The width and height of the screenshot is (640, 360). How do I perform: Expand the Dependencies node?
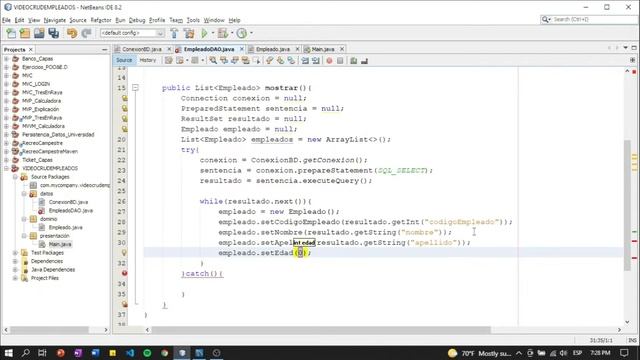(x=15, y=261)
